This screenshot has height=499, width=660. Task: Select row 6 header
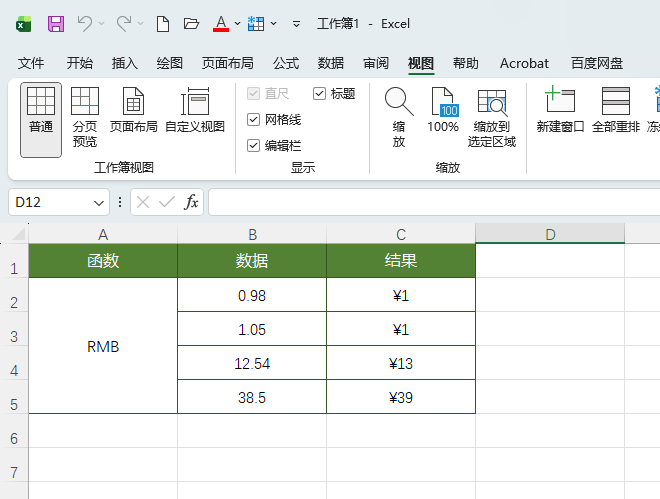pyautogui.click(x=14, y=431)
